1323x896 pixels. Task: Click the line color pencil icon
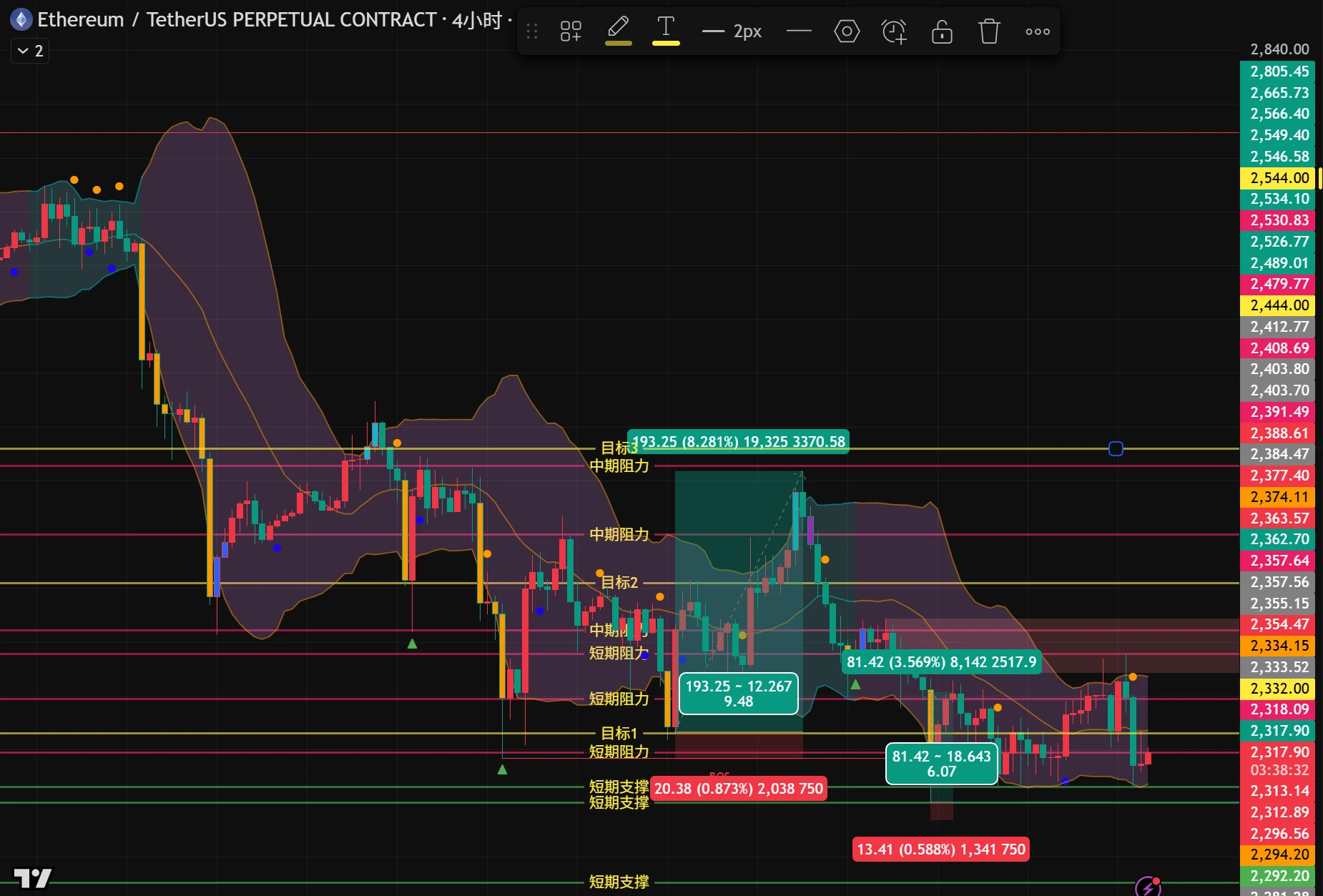click(618, 30)
